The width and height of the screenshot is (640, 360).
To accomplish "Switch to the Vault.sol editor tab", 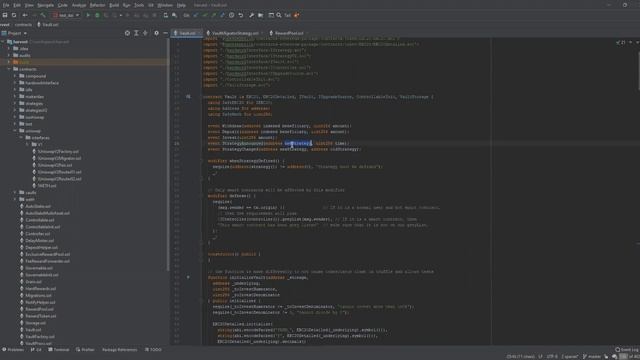I will pyautogui.click(x=187, y=33).
